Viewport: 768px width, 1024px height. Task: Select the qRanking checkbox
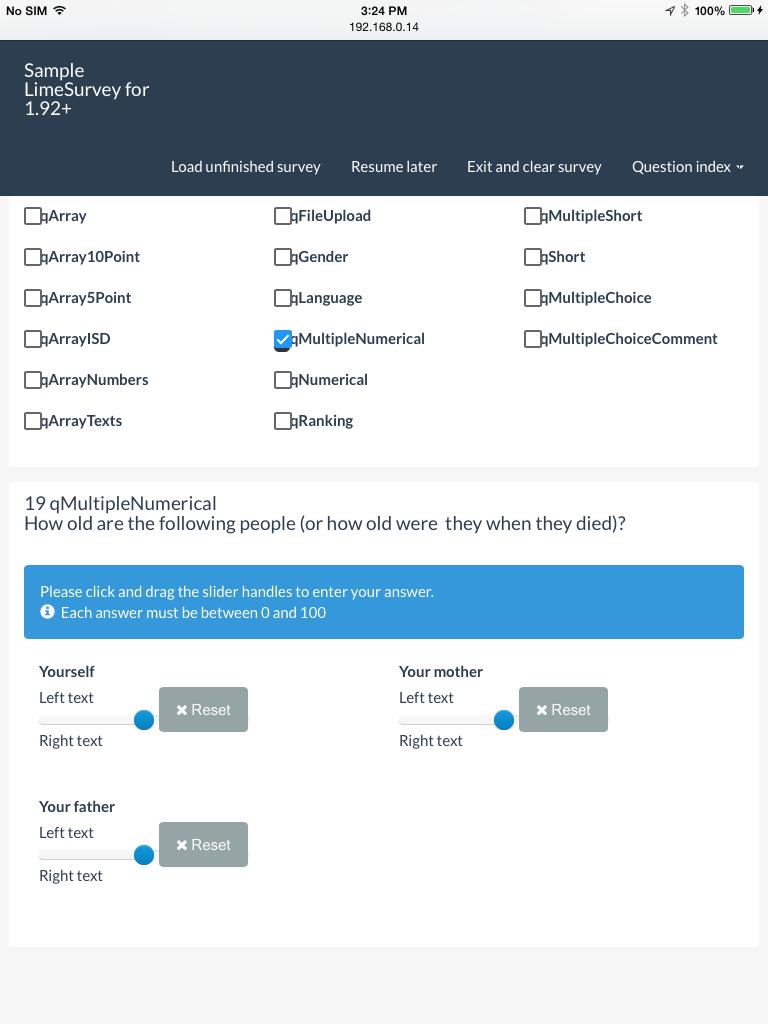(283, 422)
